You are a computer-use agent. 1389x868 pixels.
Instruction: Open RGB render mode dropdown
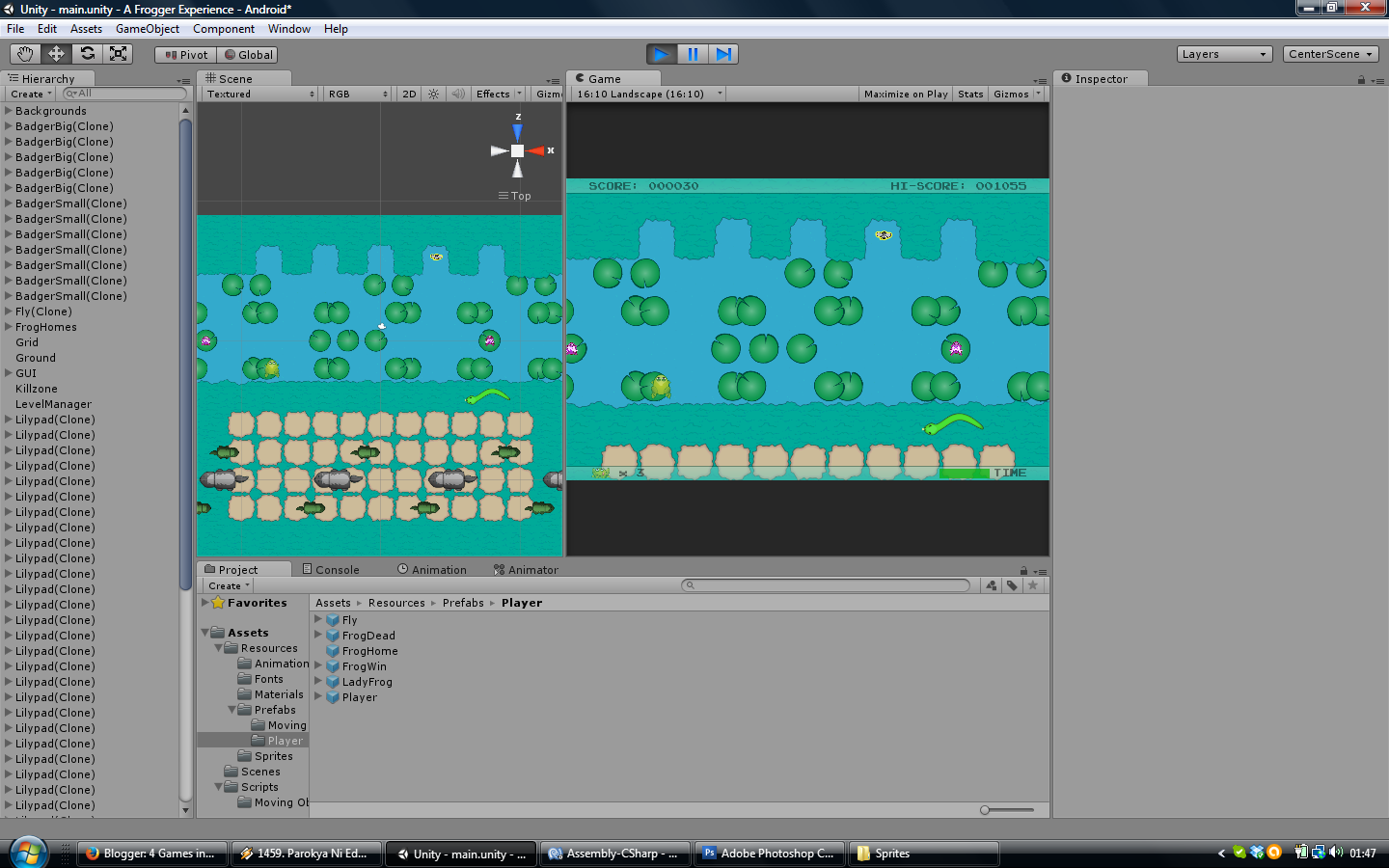point(357,94)
